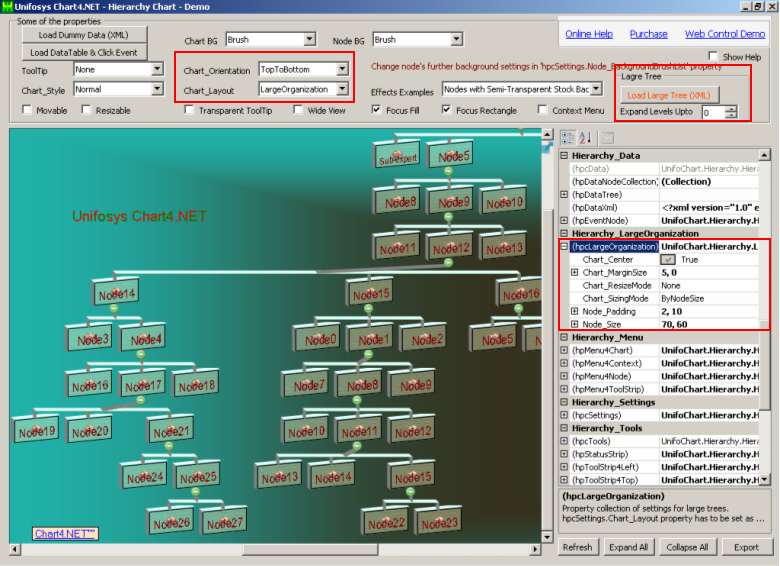
Task: Open the Chart_Orientation dropdown
Action: tap(342, 69)
